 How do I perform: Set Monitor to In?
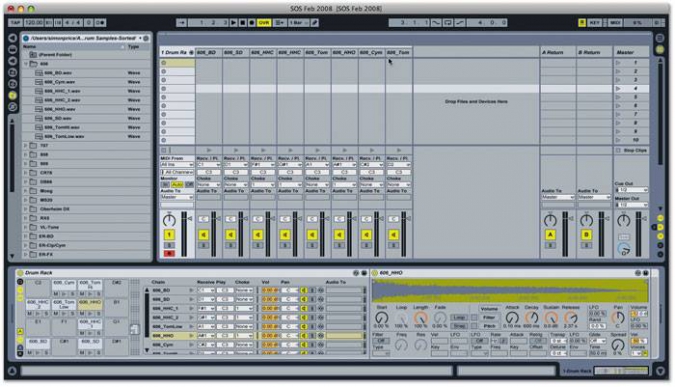point(165,184)
